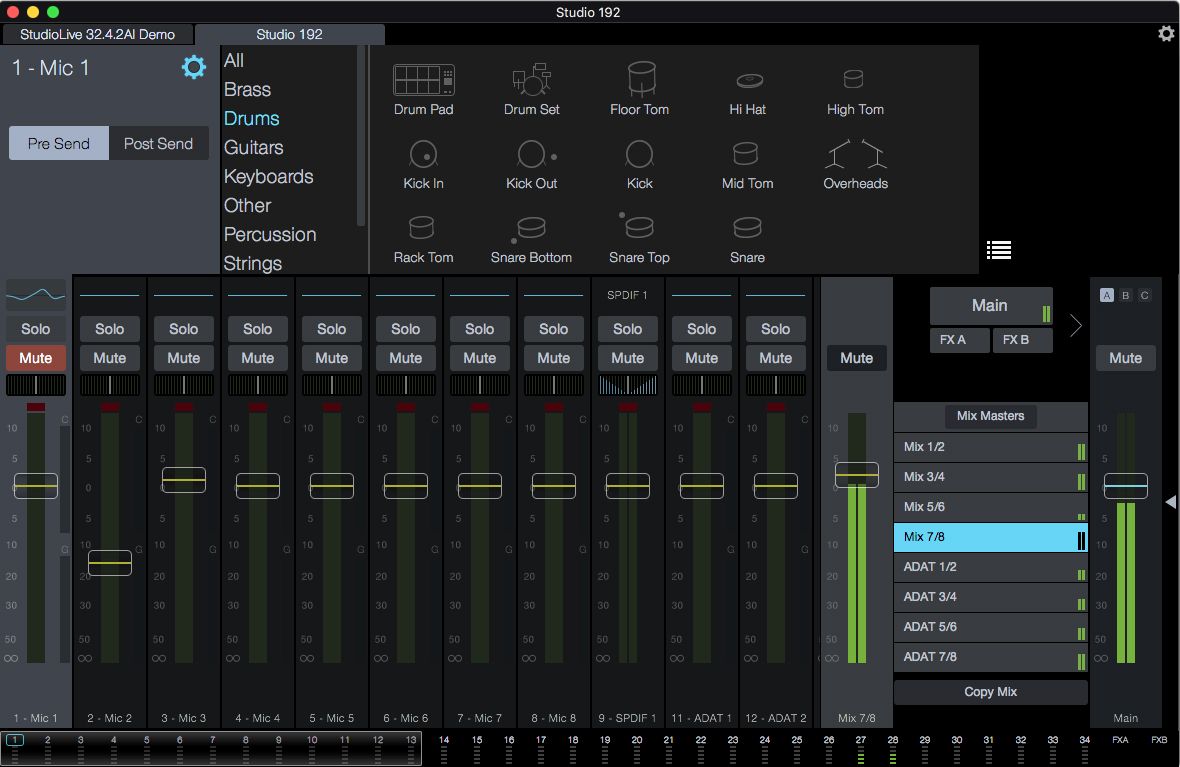Solo the ADAT 2 channel

pyautogui.click(x=776, y=329)
